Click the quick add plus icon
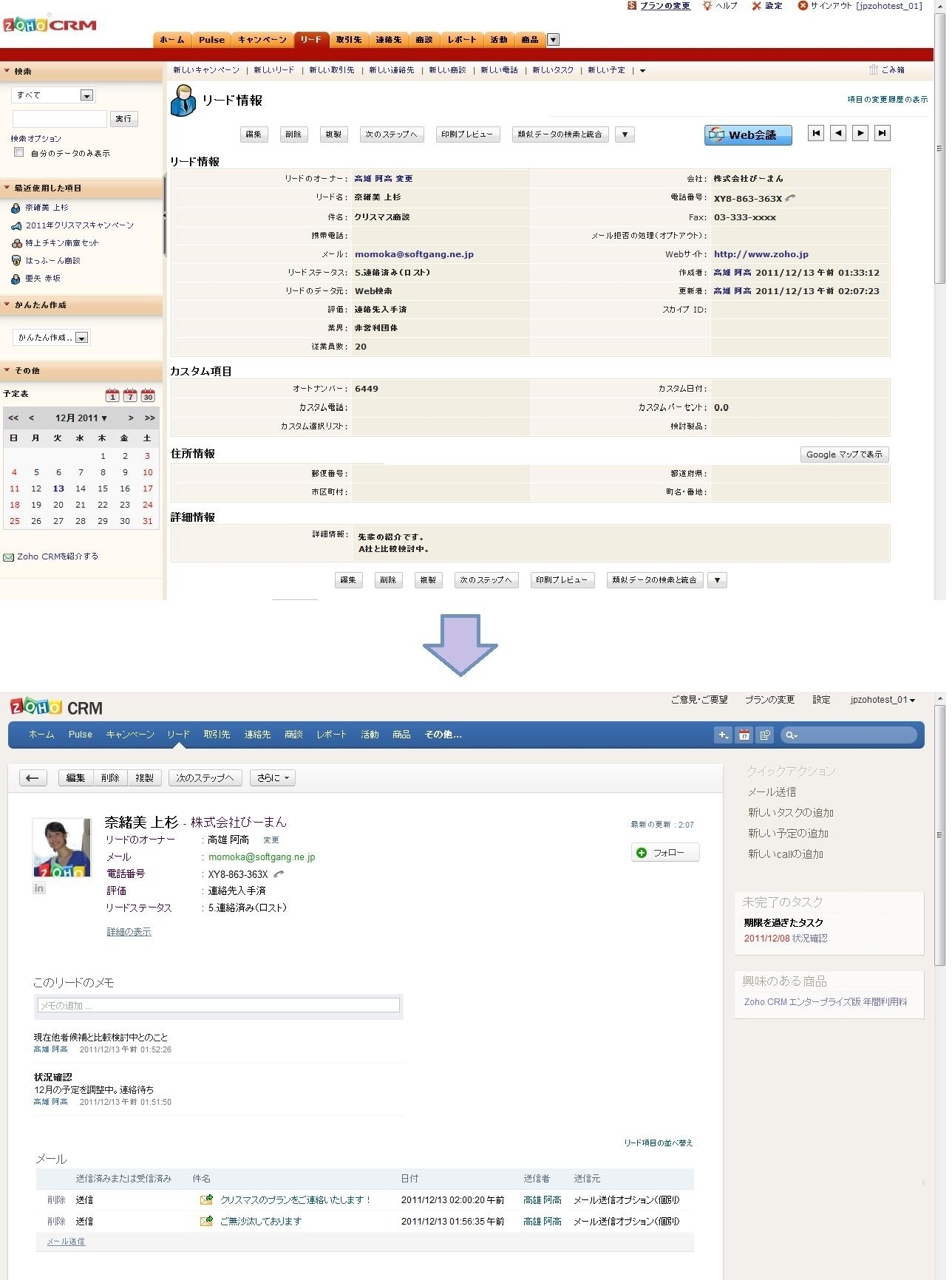This screenshot has height=1280, width=952. 723,735
